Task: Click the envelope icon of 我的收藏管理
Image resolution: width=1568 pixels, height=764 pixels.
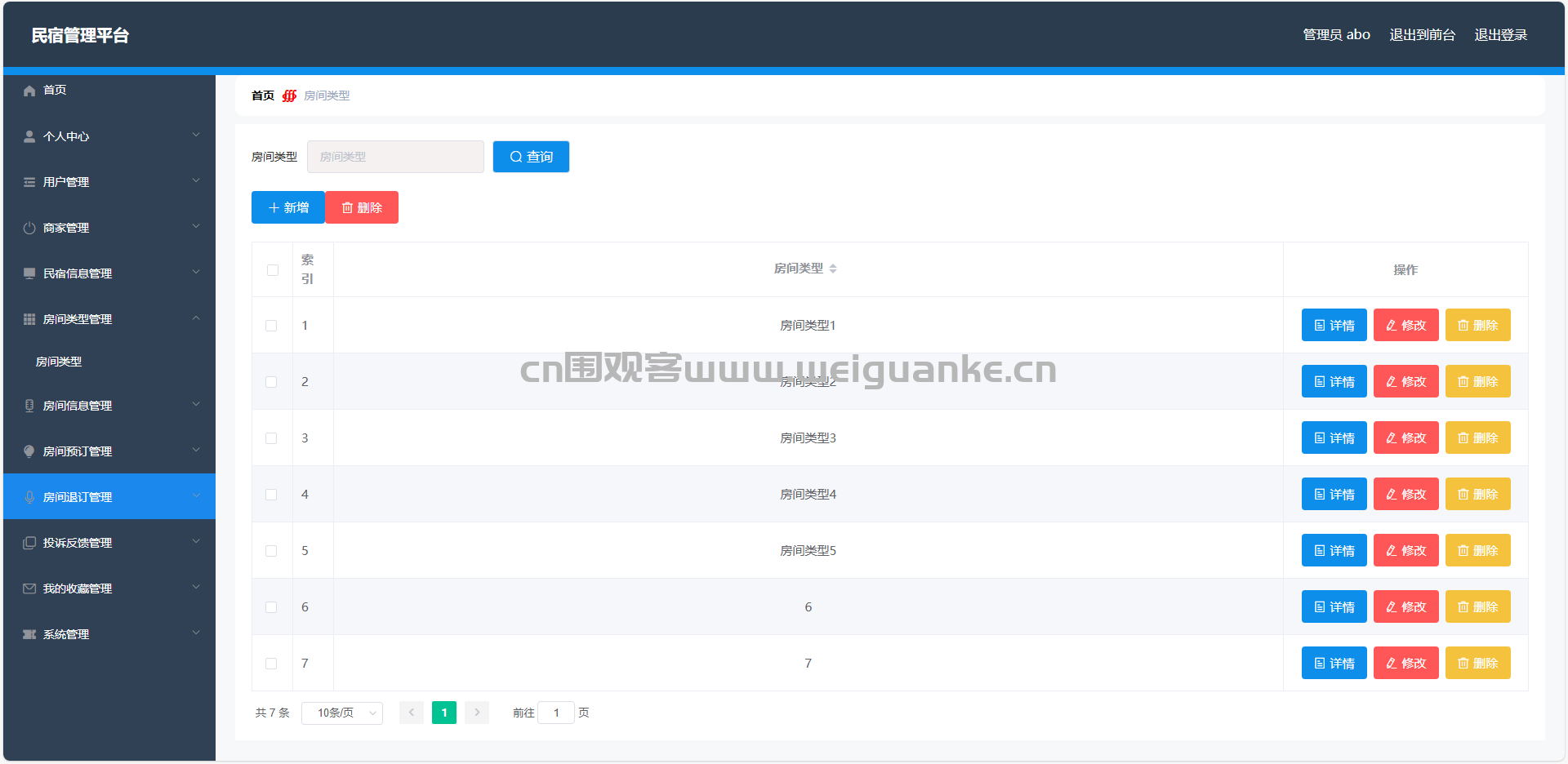Action: tap(29, 589)
